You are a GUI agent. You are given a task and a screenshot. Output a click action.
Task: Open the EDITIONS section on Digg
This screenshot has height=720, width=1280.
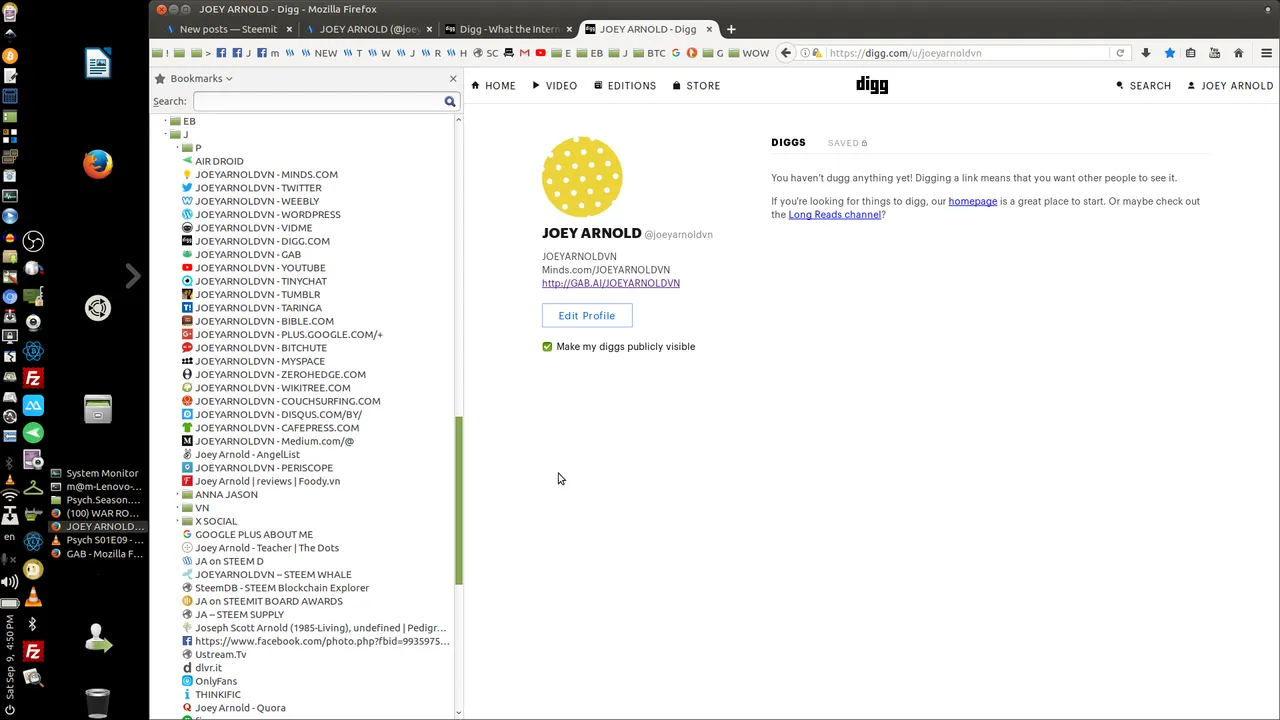625,86
